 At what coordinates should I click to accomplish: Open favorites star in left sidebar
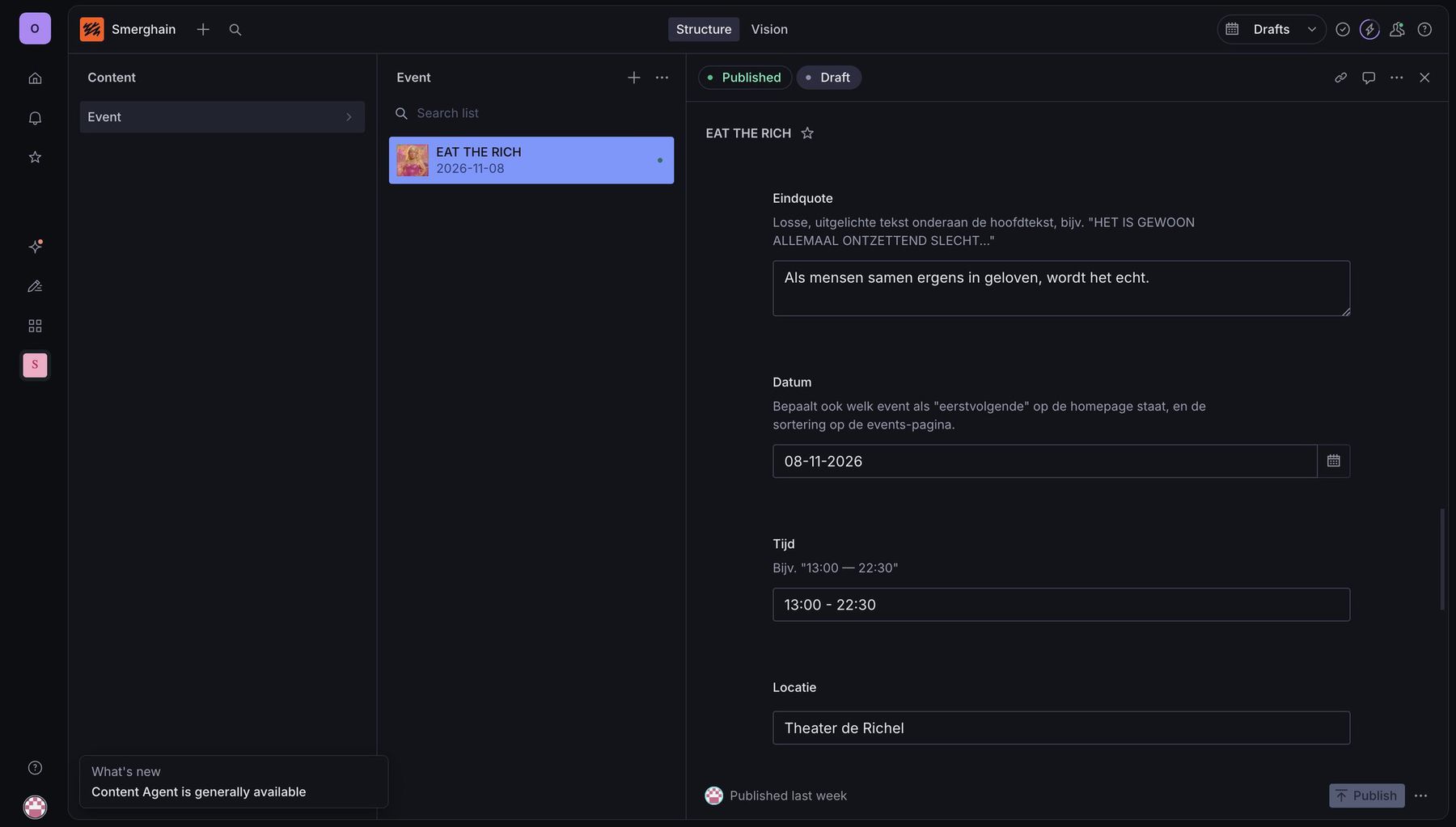click(x=35, y=157)
